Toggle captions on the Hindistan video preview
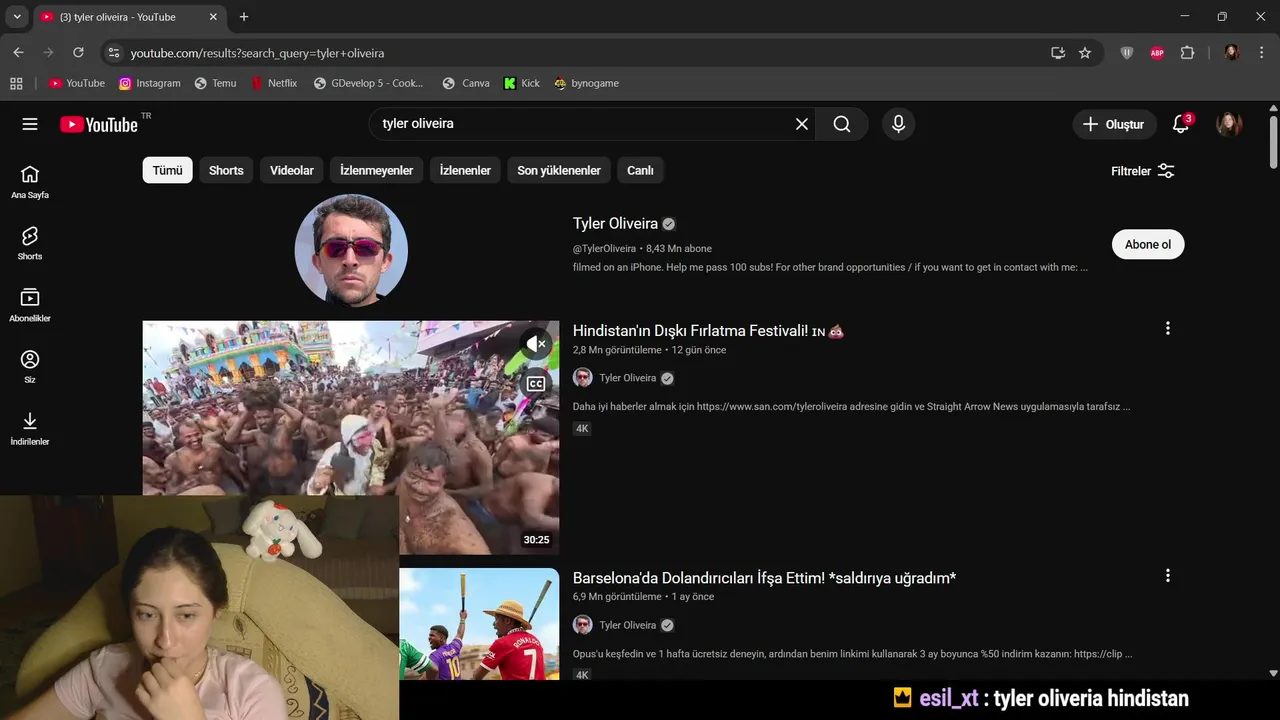The height and width of the screenshot is (720, 1280). [536, 384]
